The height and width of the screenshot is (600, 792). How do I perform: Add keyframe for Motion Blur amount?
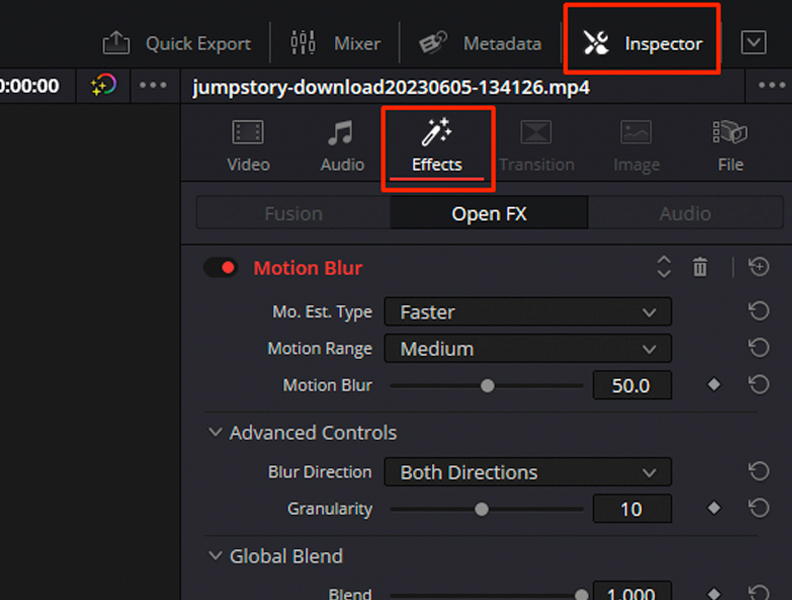[x=714, y=385]
